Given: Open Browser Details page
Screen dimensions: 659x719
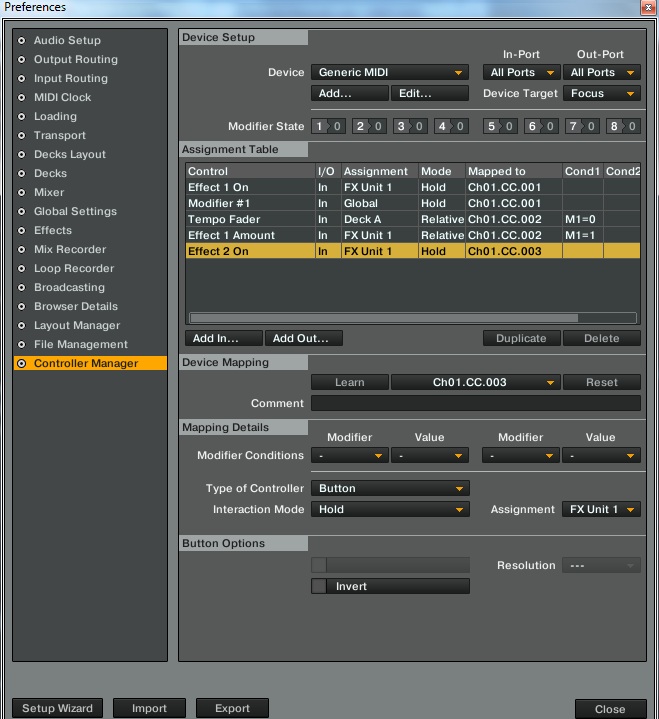Looking at the screenshot, I should click(76, 307).
